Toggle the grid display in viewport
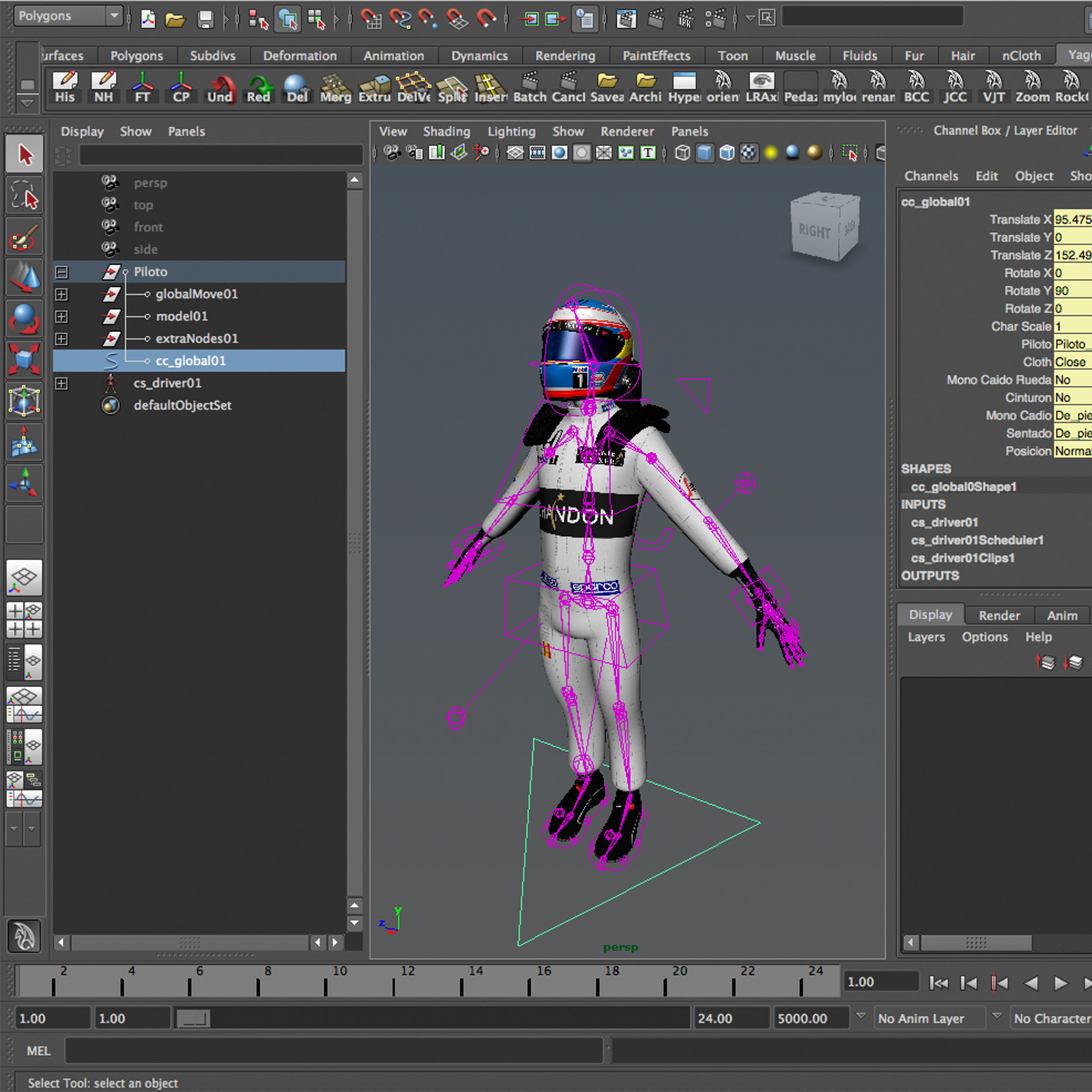1092x1092 pixels. tap(515, 152)
